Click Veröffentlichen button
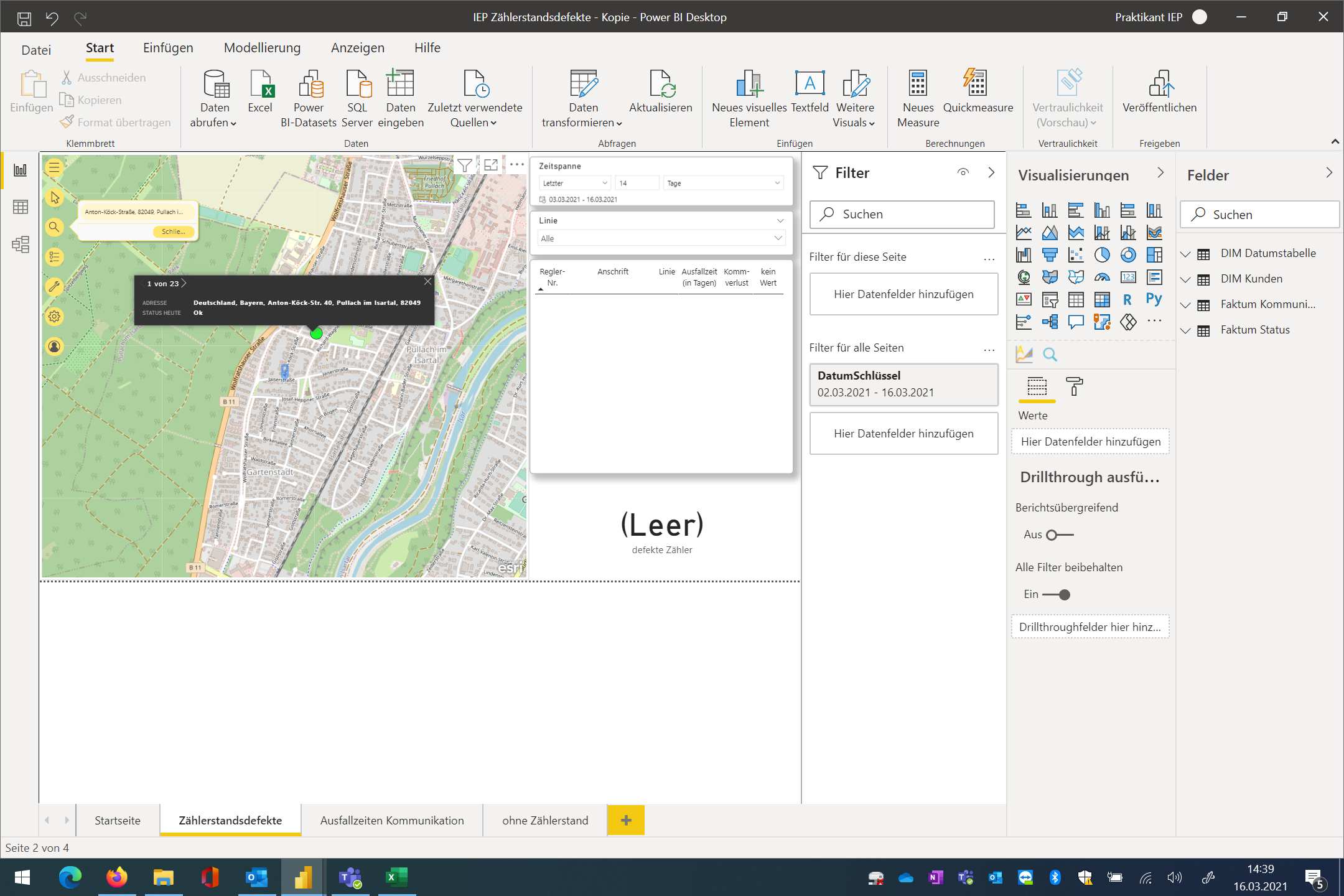The height and width of the screenshot is (896, 1344). pyautogui.click(x=1160, y=92)
